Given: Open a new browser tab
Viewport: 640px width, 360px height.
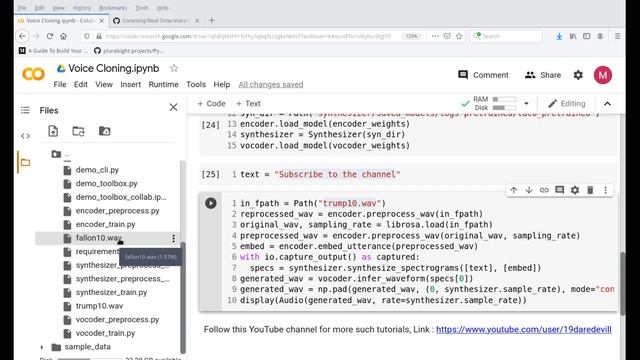Looking at the screenshot, I should [x=211, y=20].
